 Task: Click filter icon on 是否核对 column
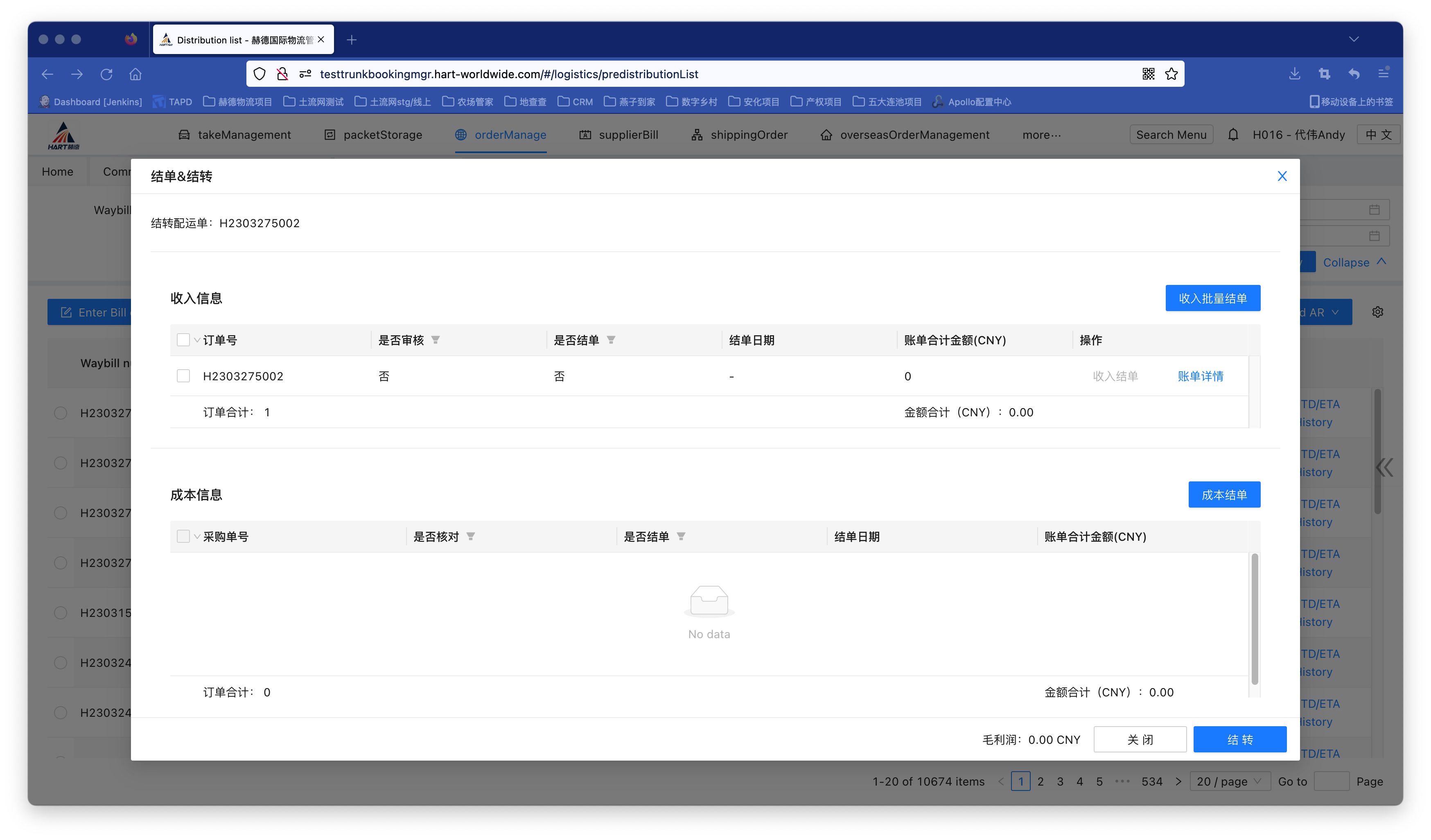click(x=471, y=536)
